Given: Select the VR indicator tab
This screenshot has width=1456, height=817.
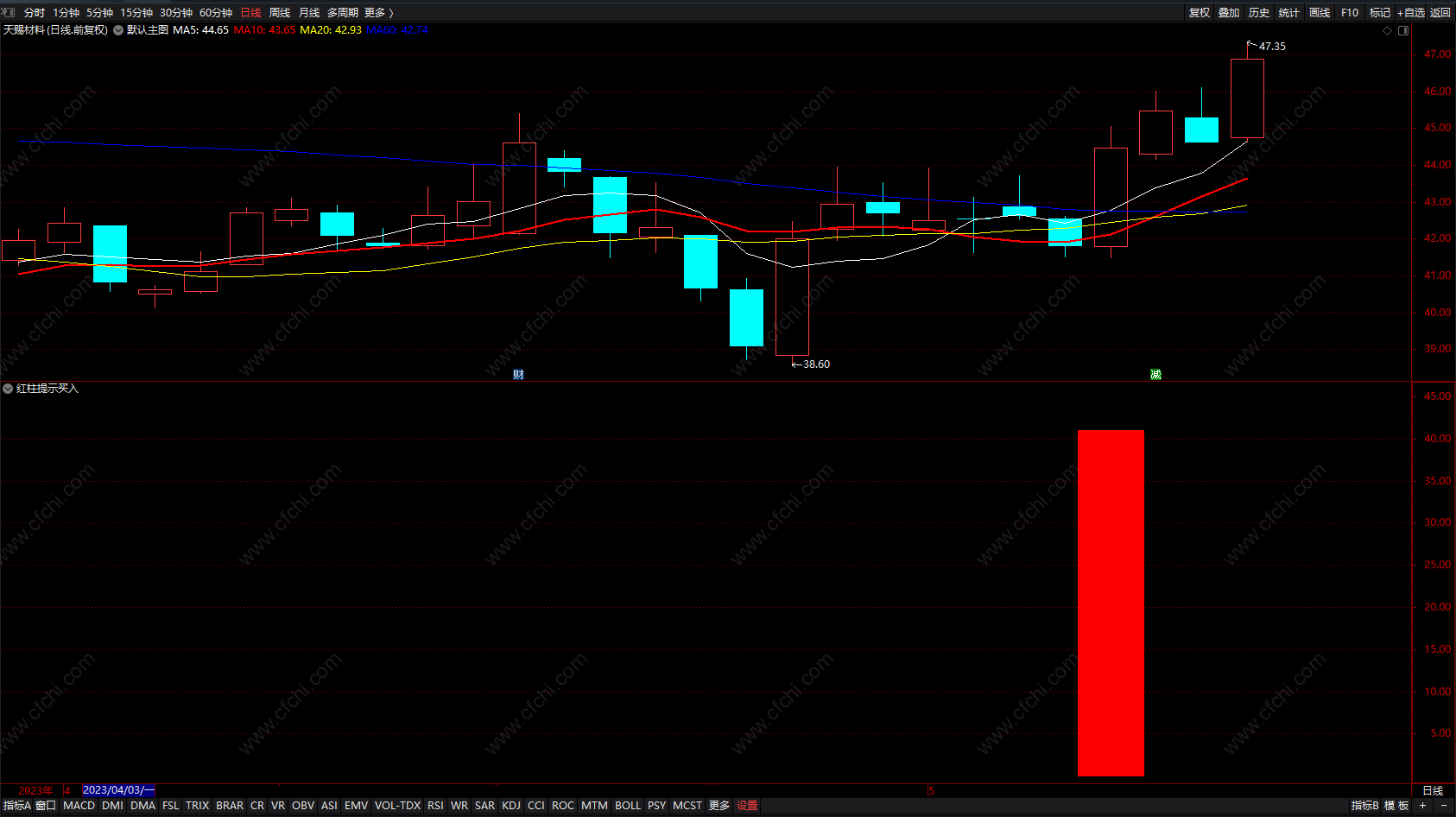Looking at the screenshot, I should tap(277, 806).
